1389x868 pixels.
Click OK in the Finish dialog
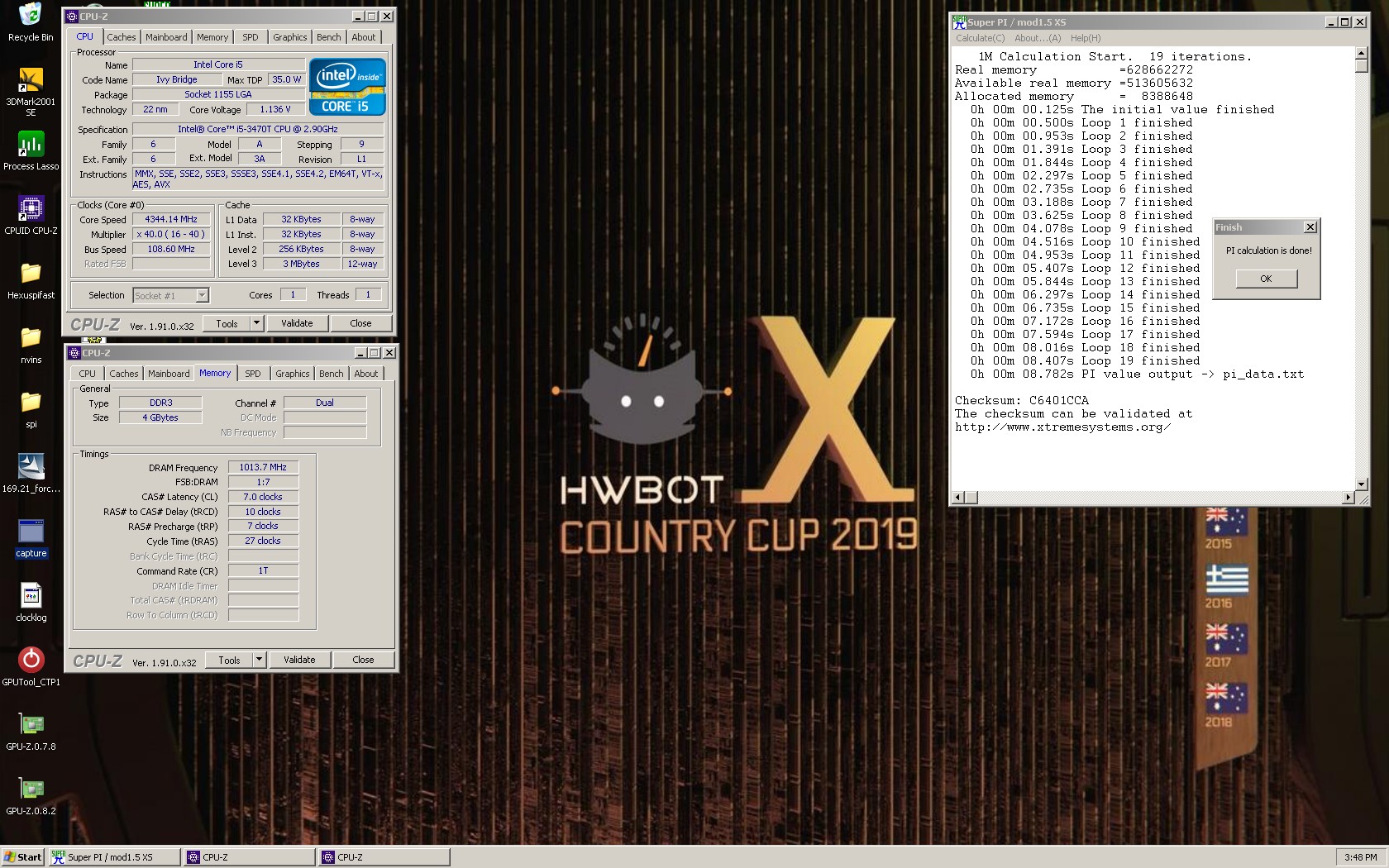point(1266,279)
